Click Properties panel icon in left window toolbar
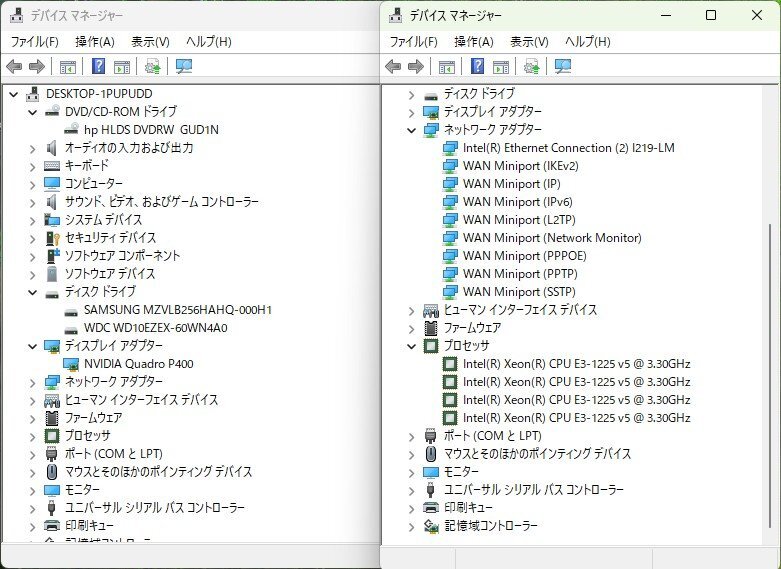 click(122, 66)
